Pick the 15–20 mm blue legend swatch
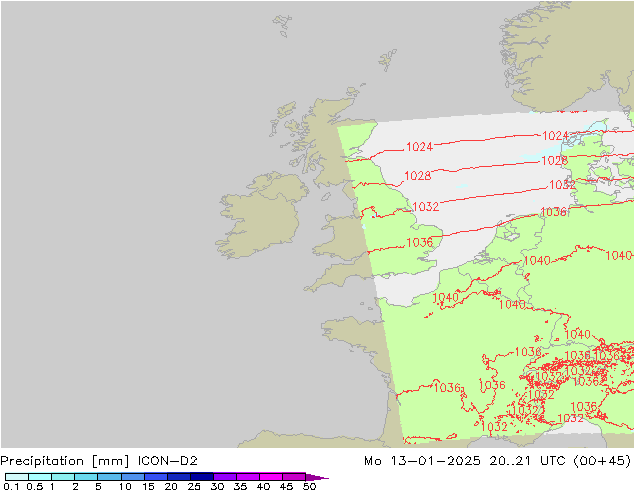The width and height of the screenshot is (634, 490). tap(156, 477)
